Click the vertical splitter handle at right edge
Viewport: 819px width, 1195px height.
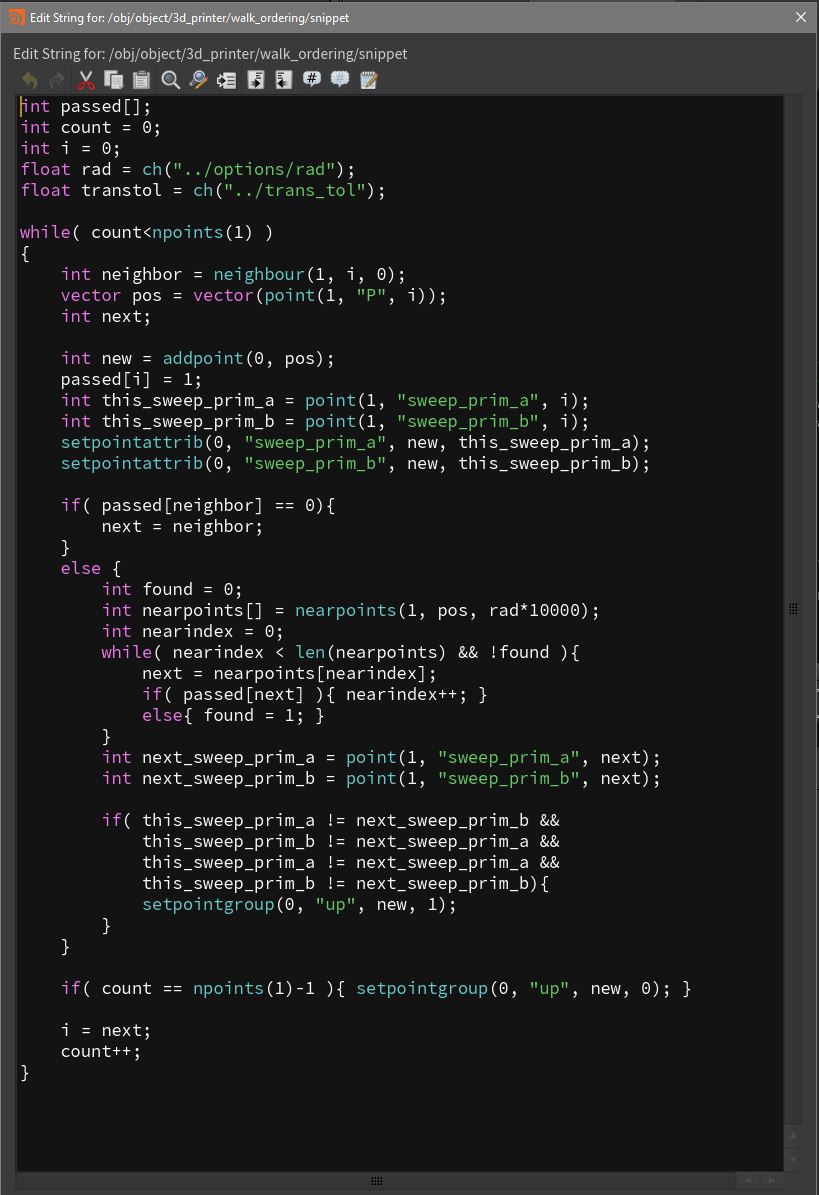click(x=793, y=608)
